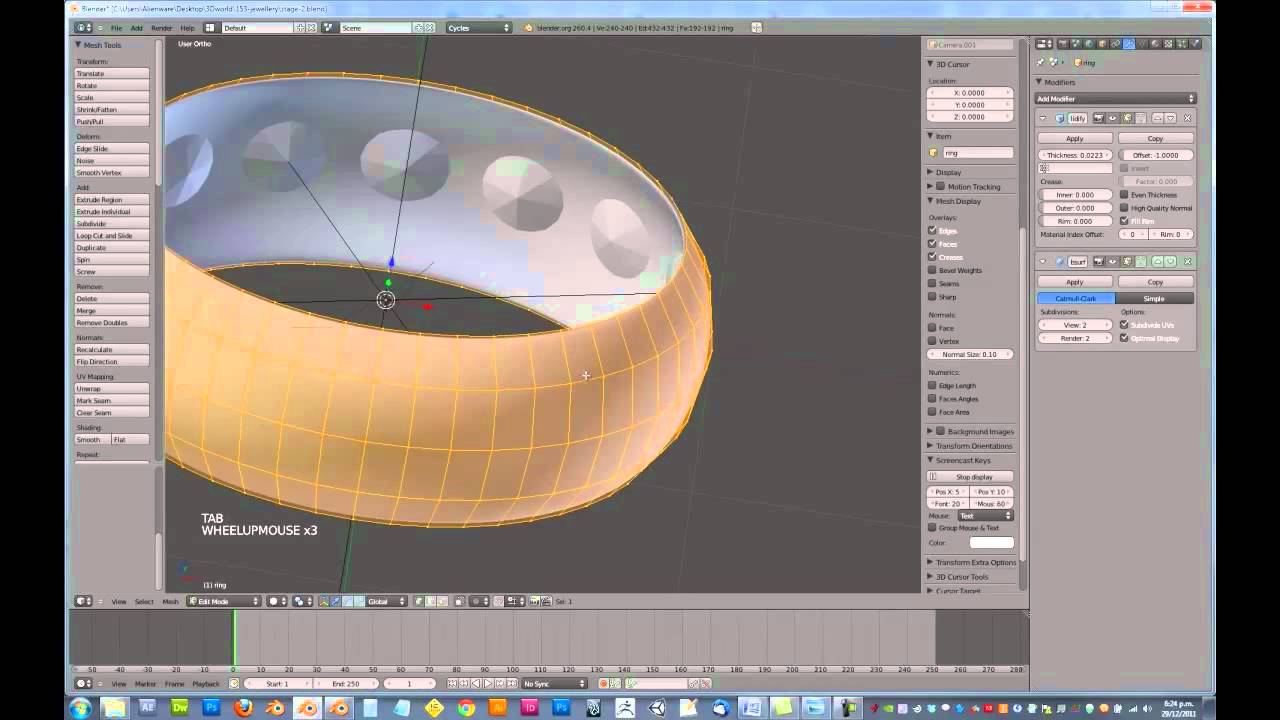Click the use preview range clock icon in timeline

pyautogui.click(x=235, y=684)
